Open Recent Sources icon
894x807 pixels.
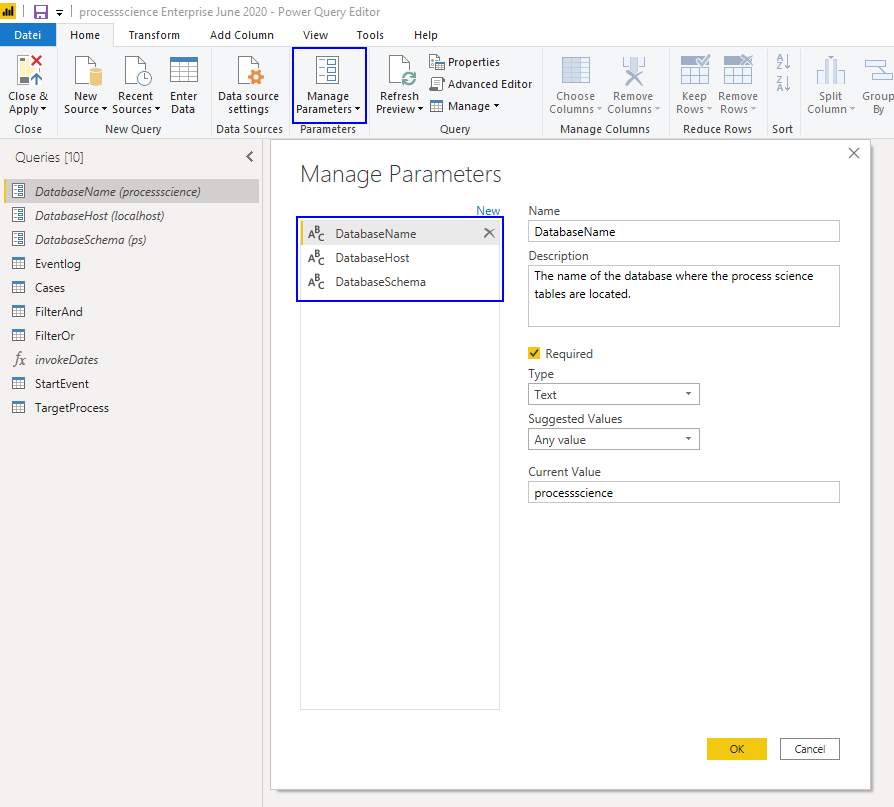(x=137, y=71)
